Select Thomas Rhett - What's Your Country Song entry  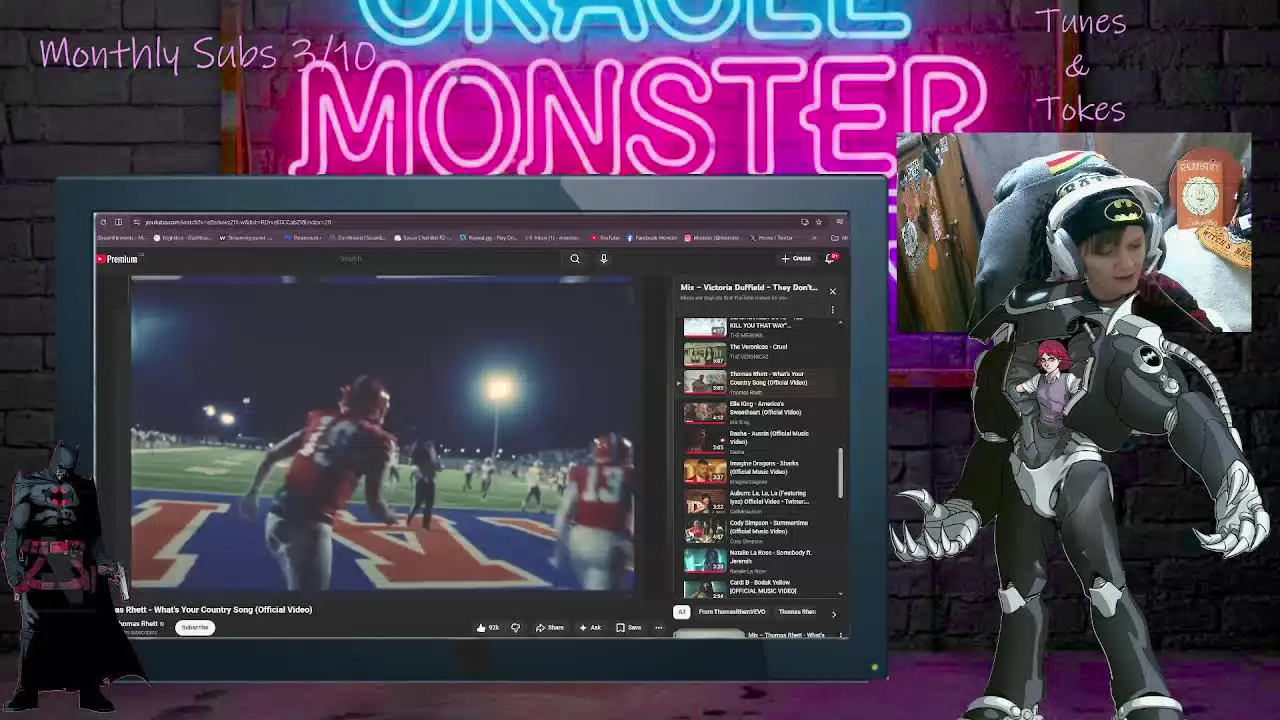(755, 382)
